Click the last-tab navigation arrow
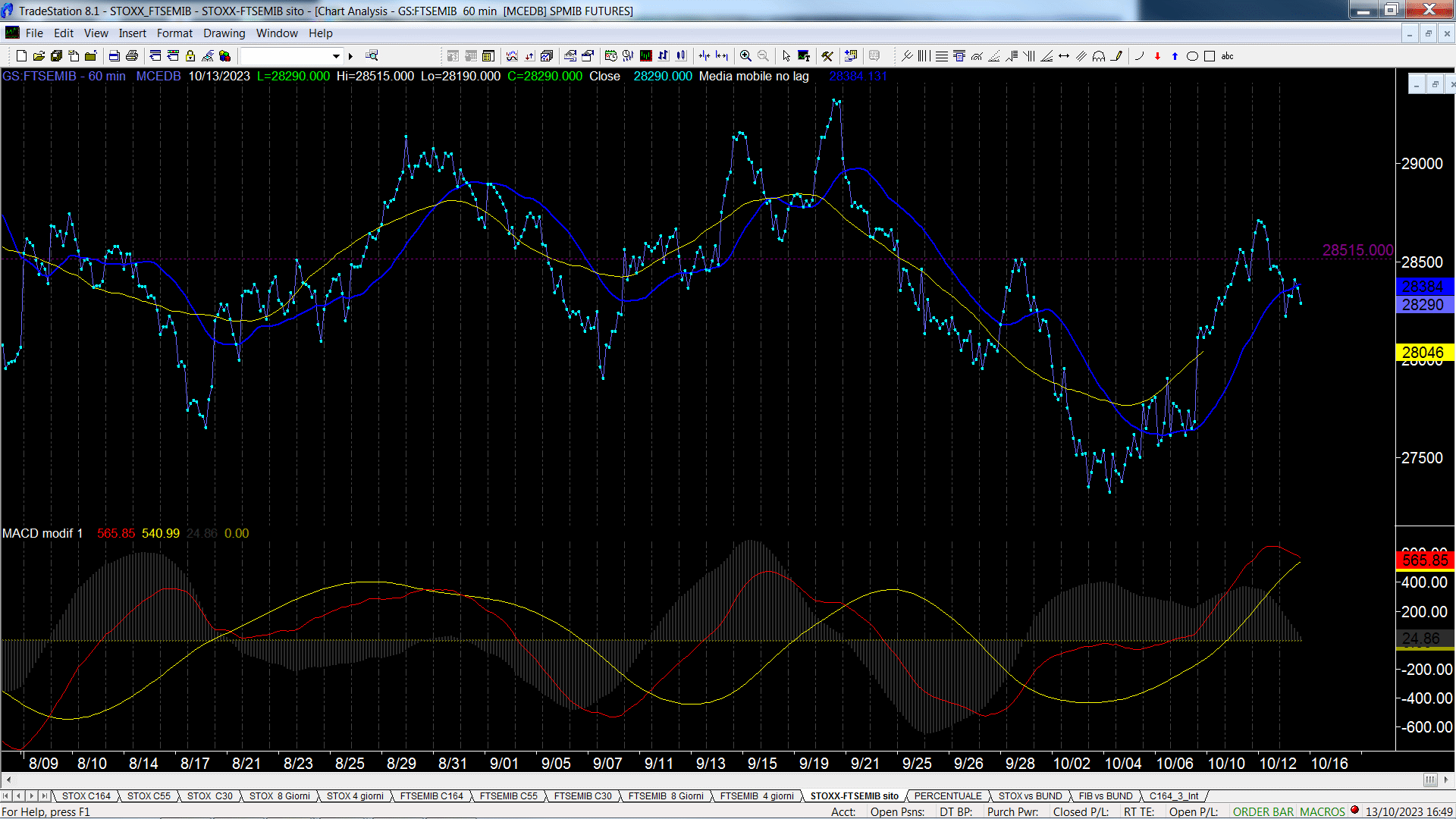This screenshot has height=819, width=1456. click(x=44, y=796)
